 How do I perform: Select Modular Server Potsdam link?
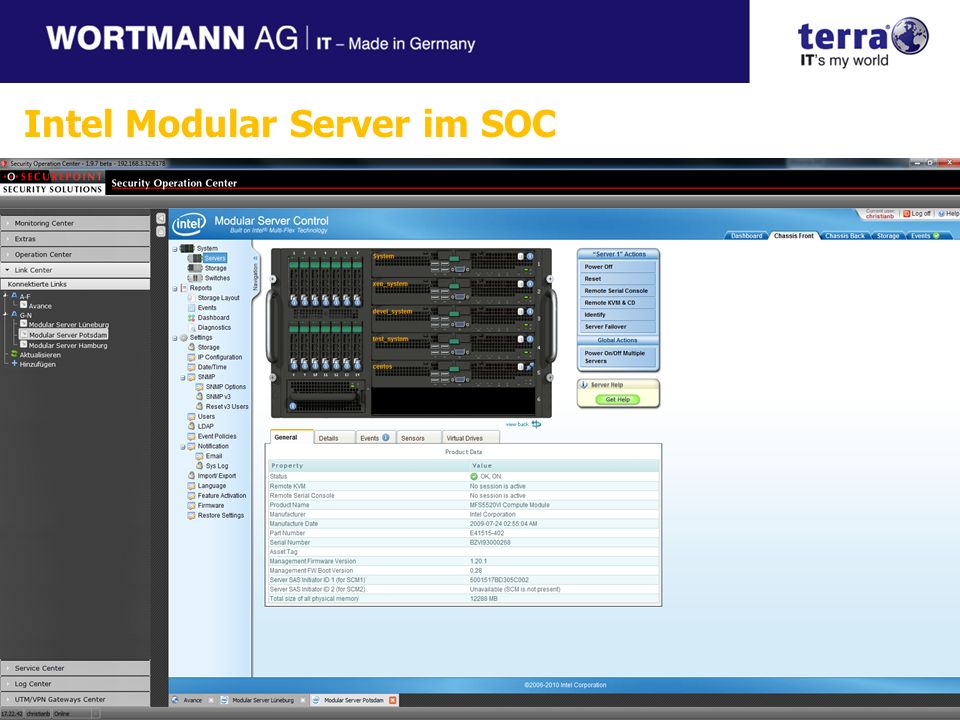(64, 335)
